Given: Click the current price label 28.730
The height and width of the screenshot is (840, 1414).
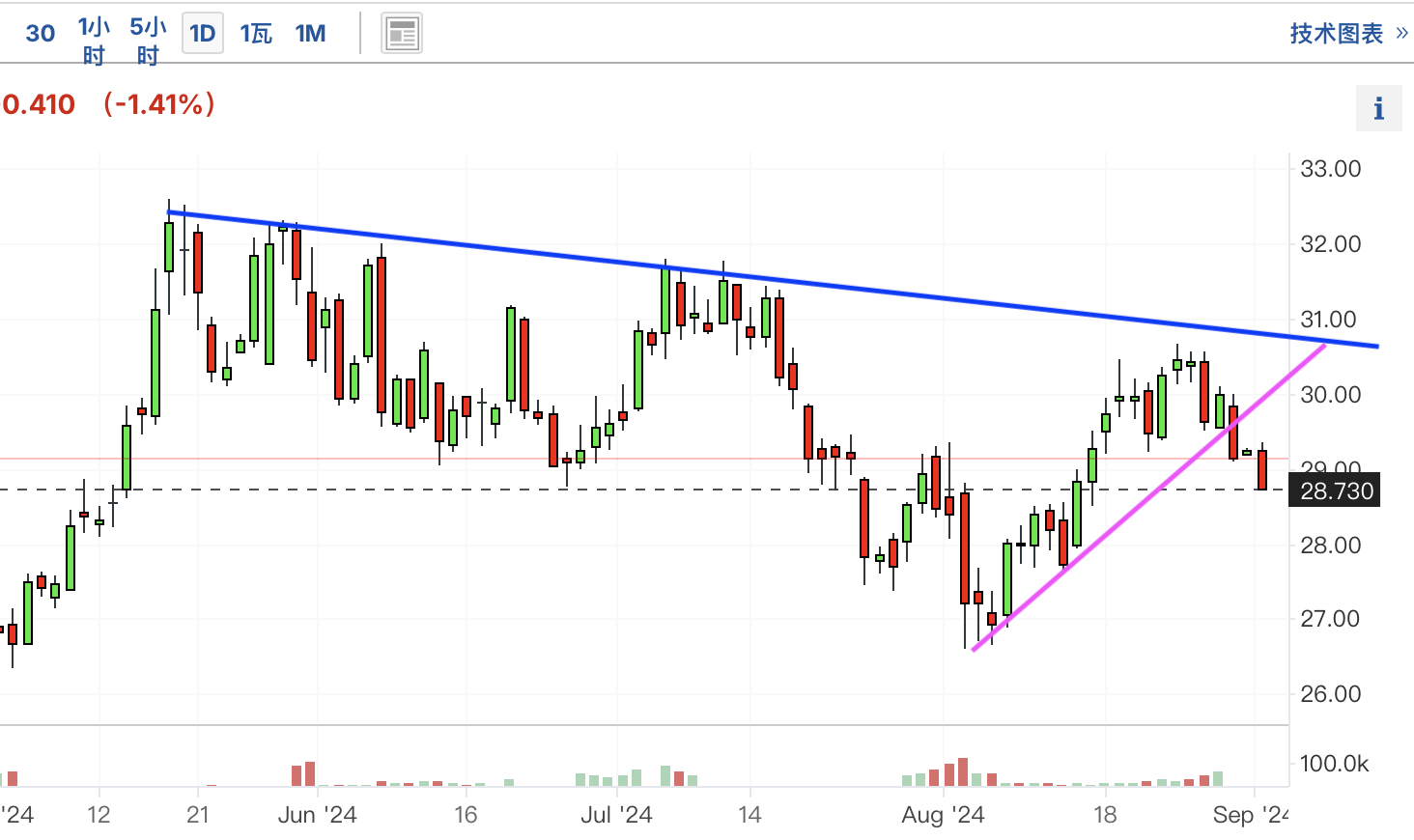Looking at the screenshot, I should coord(1336,490).
